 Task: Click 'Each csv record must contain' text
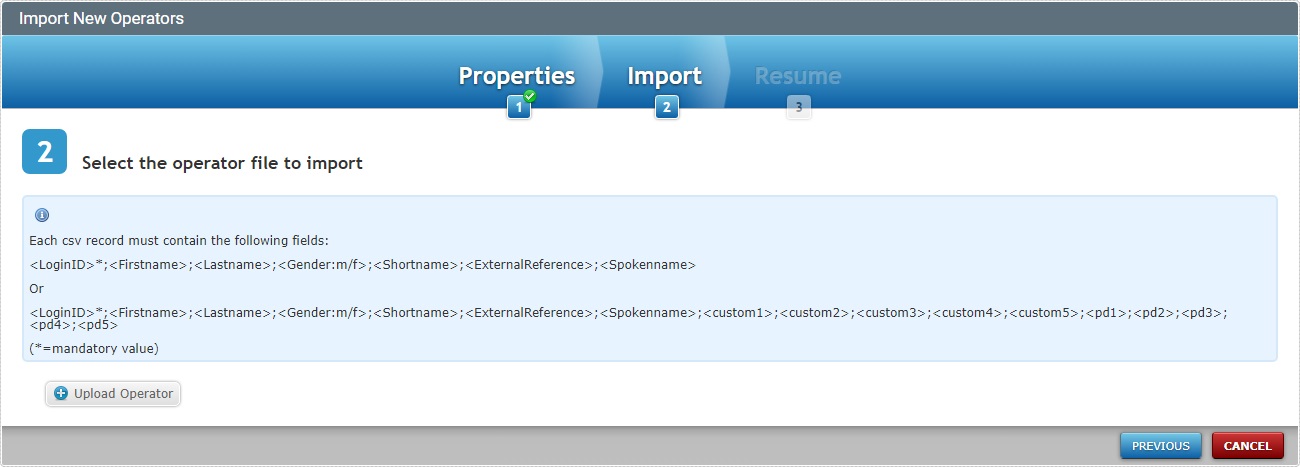(x=179, y=241)
